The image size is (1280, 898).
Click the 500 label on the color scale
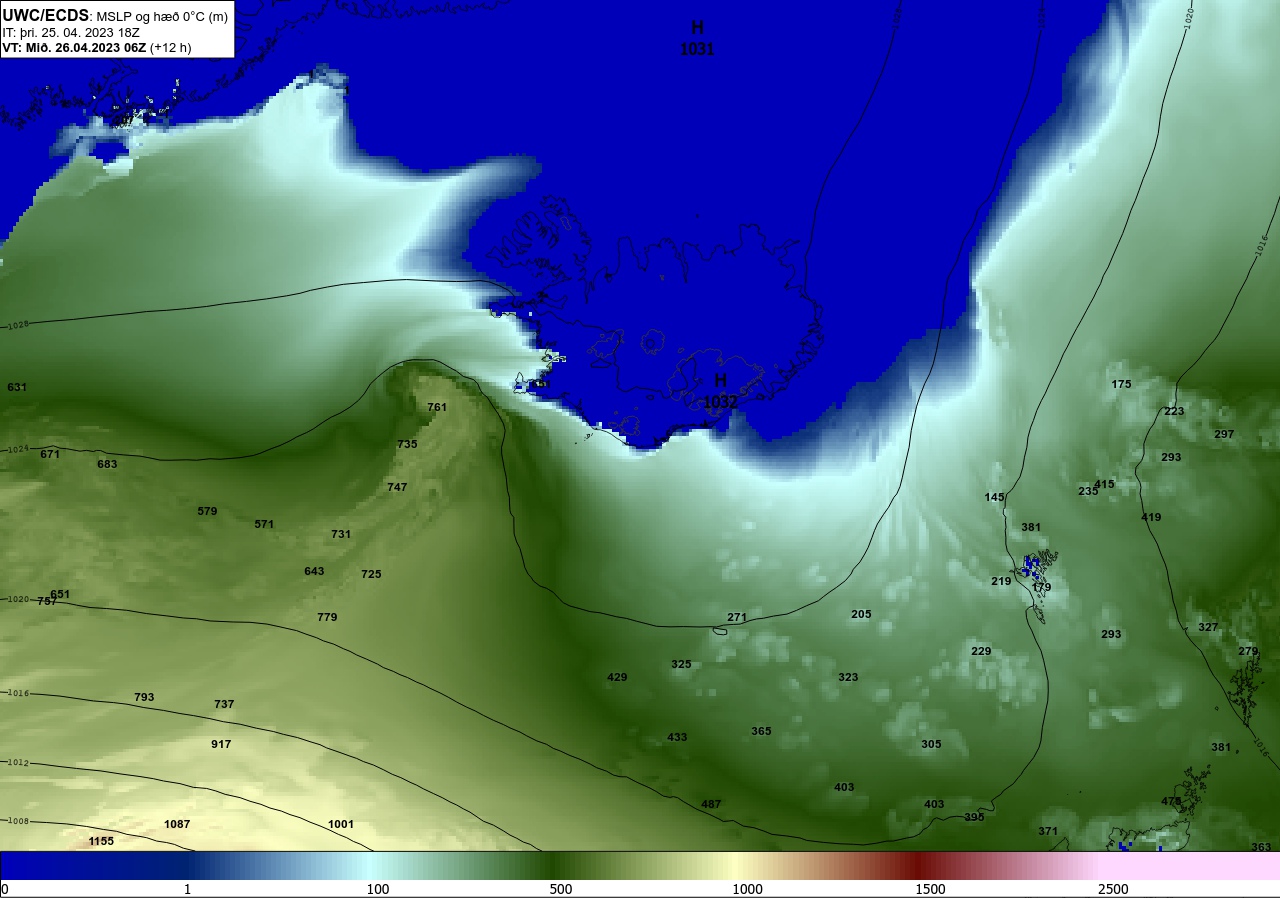click(x=561, y=889)
